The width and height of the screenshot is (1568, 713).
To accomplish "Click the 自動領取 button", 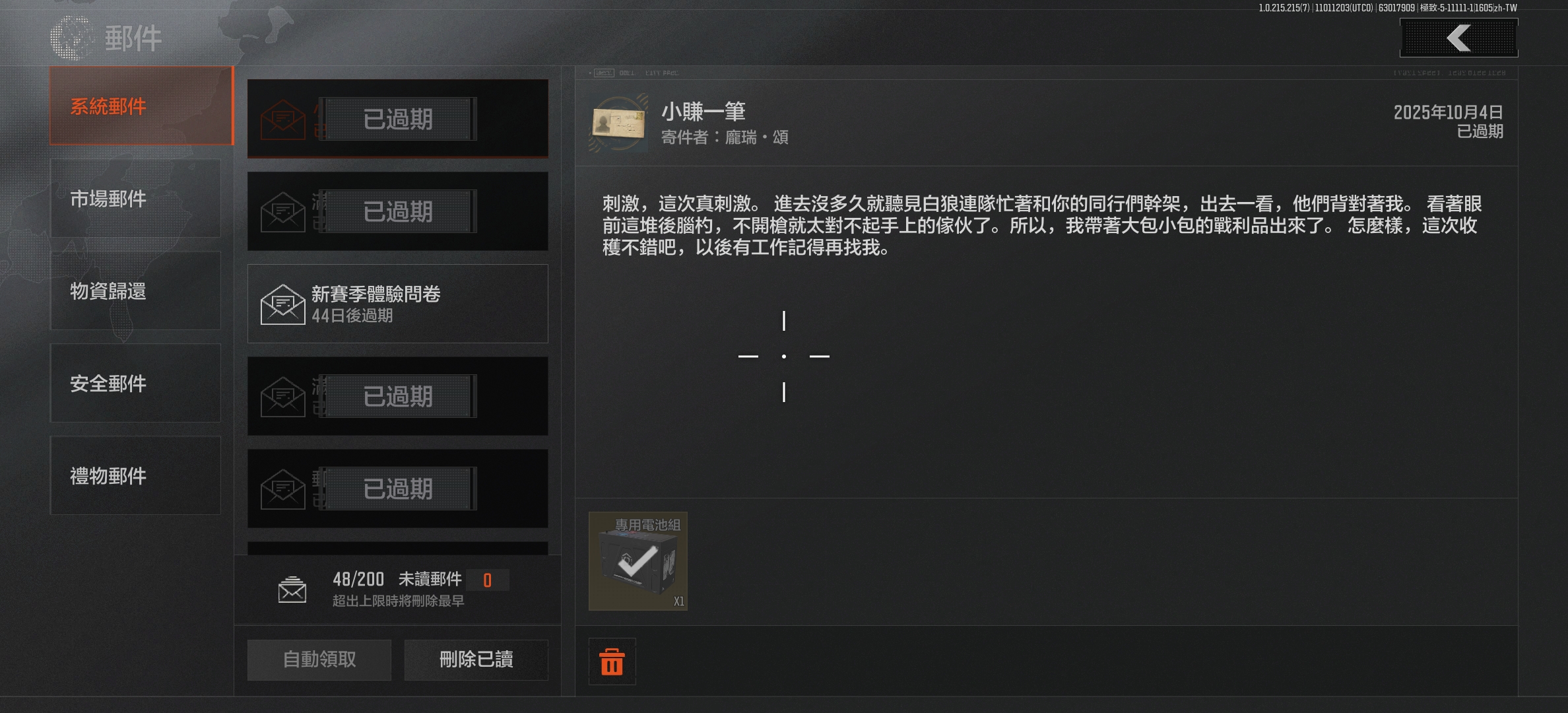I will tap(319, 660).
